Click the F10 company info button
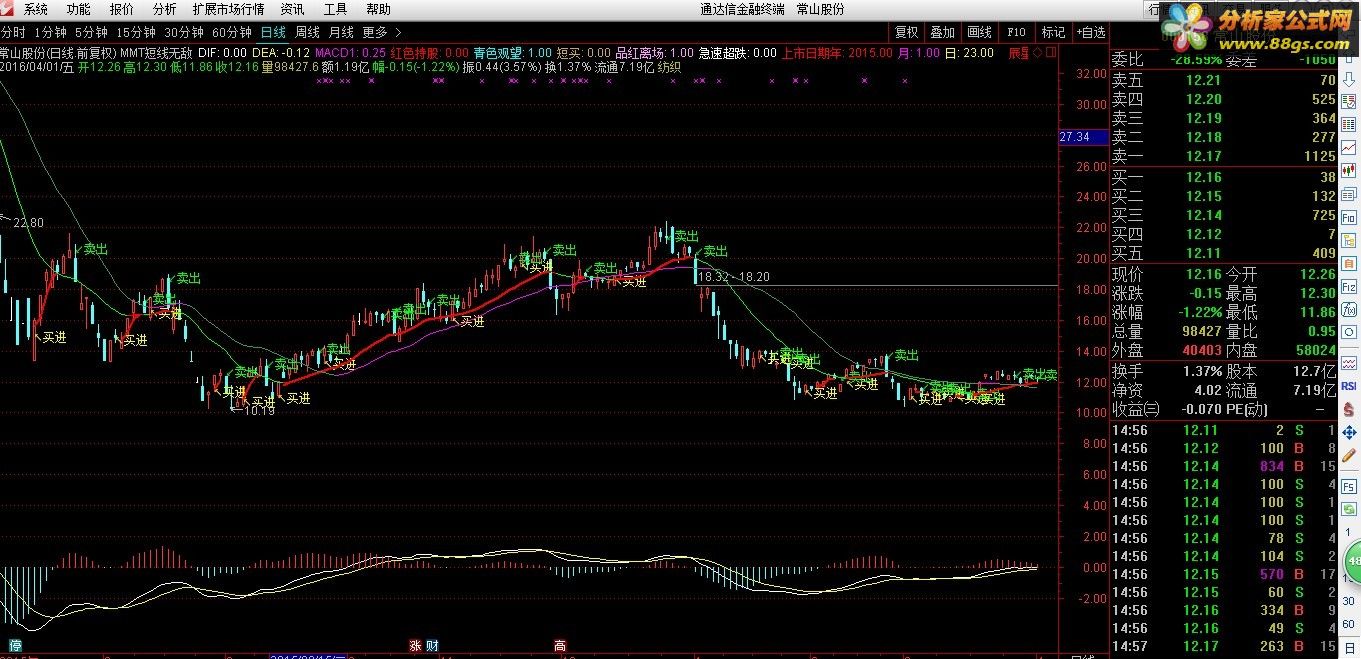Screen dimensions: 1361x659 (1016, 32)
